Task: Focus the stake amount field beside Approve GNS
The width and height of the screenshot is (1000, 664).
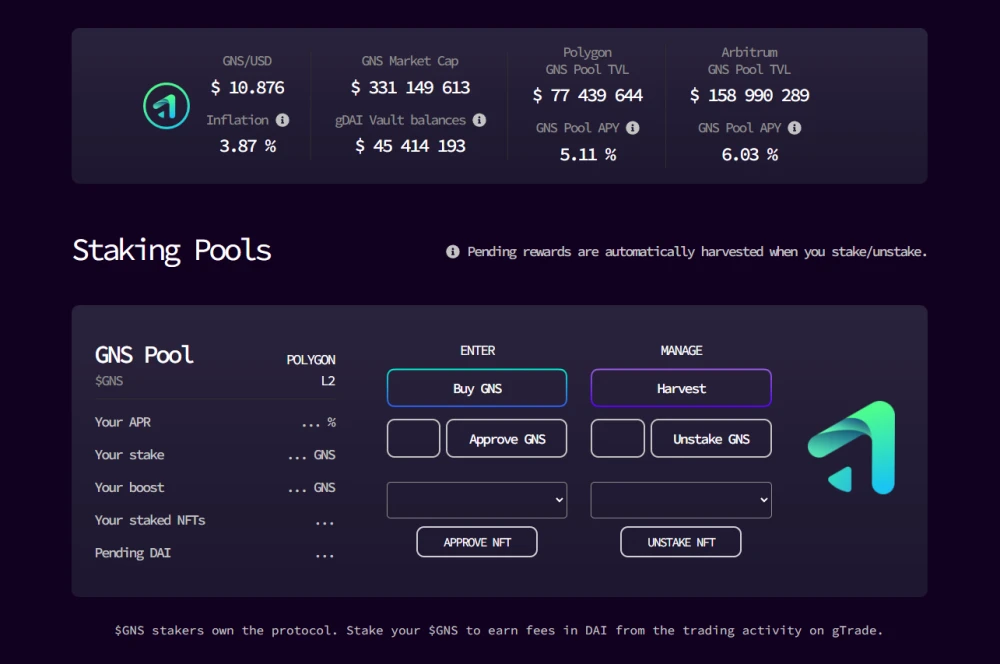Action: [x=413, y=439]
